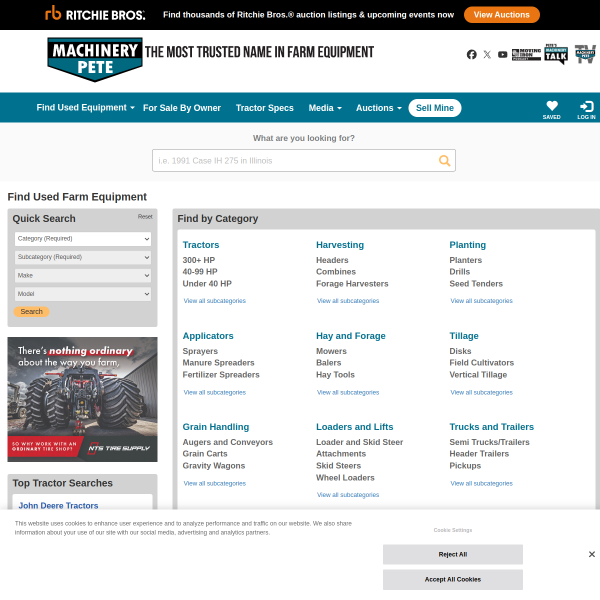This screenshot has height=600, width=600.
Task: Open the Tractors category
Action: 201,245
